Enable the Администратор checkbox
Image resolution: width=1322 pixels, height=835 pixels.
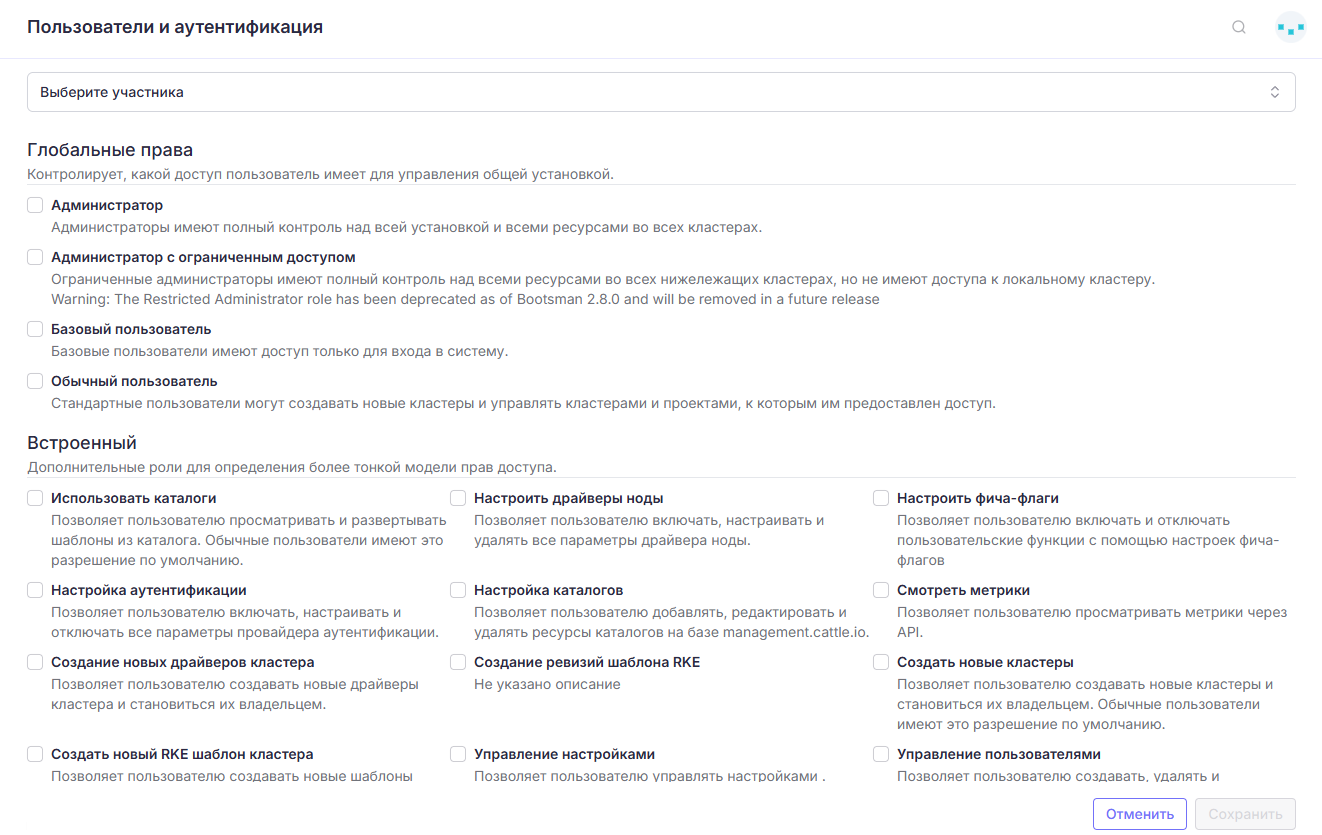35,205
